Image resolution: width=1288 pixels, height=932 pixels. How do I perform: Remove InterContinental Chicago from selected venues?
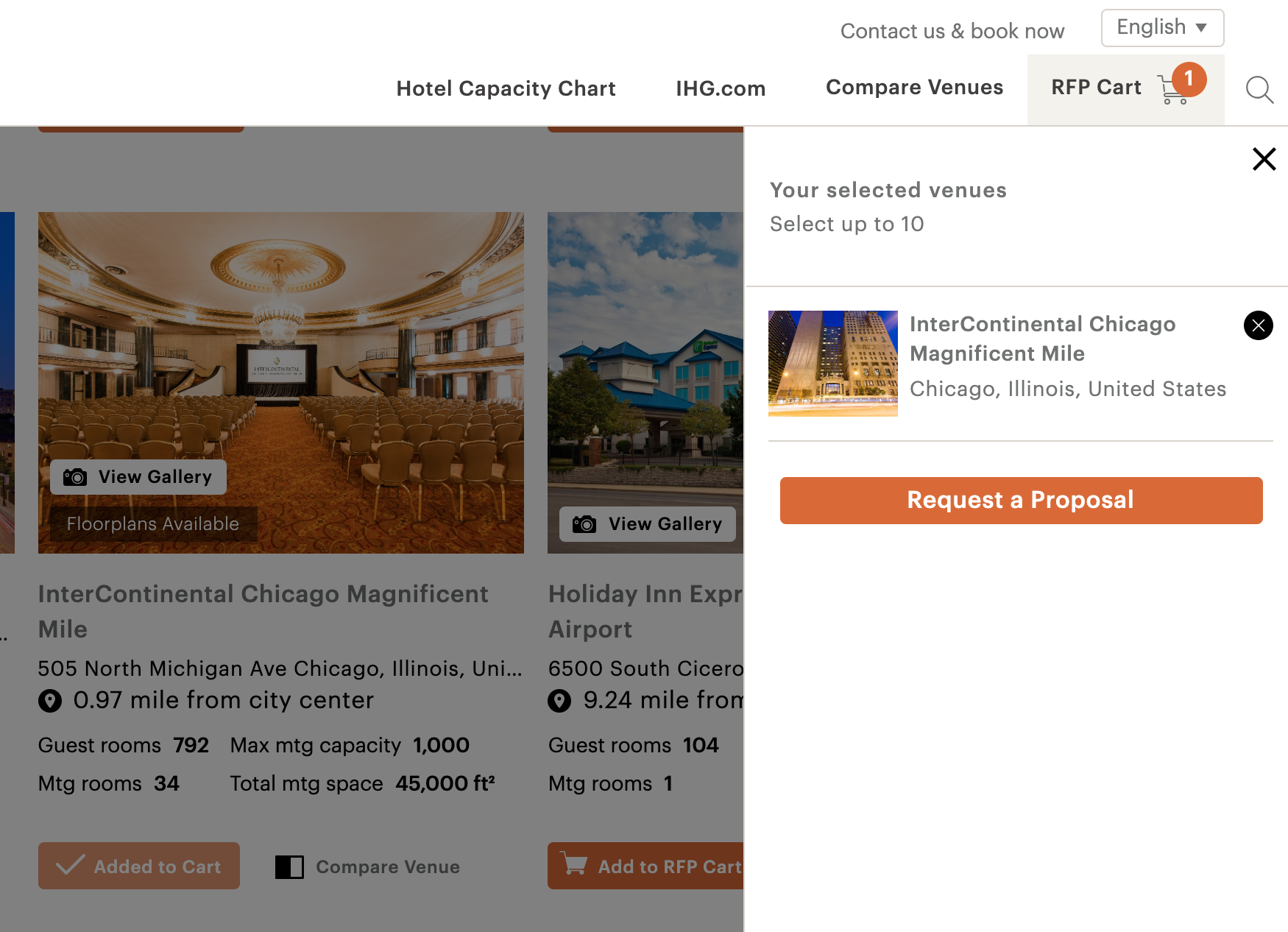[1258, 325]
